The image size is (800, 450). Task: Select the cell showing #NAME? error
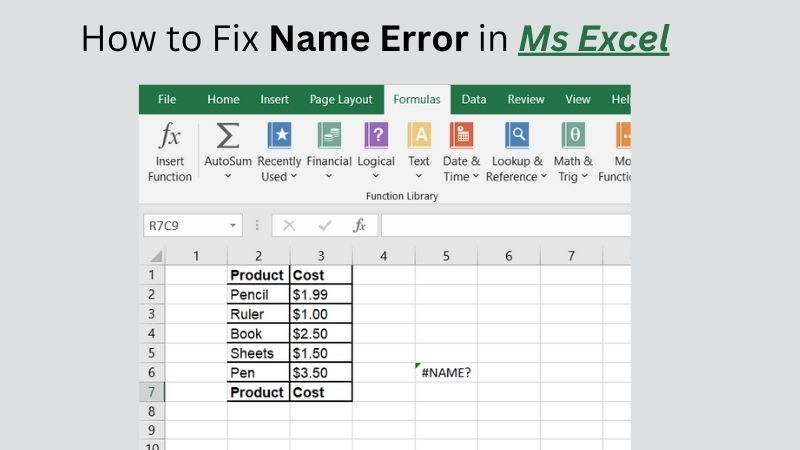[446, 373]
